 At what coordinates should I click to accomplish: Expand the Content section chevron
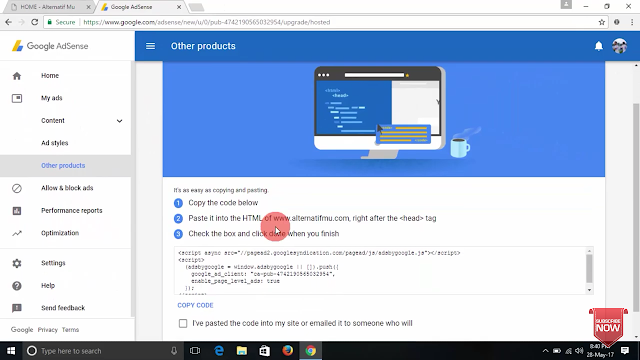119,121
